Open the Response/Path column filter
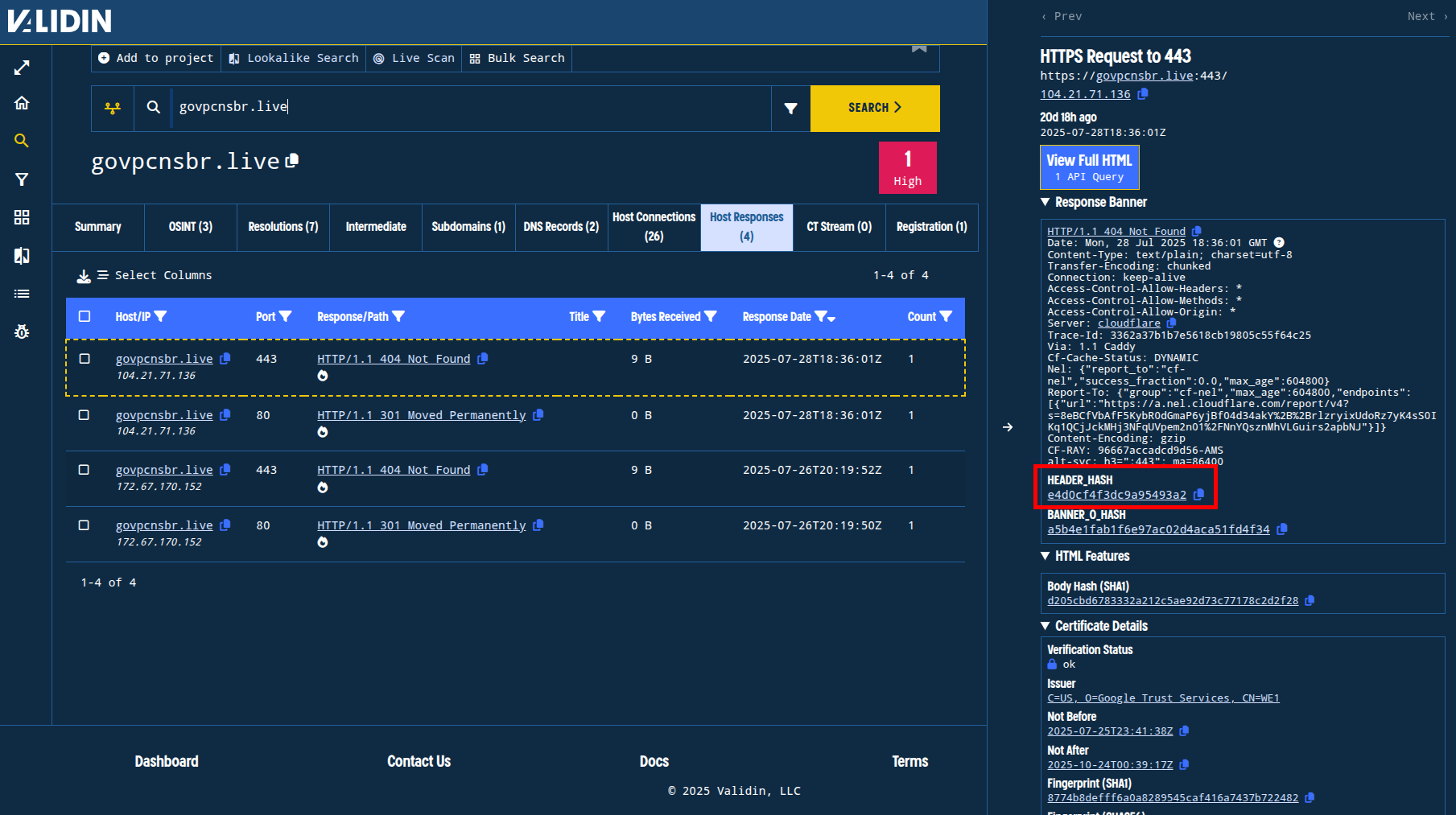The width and height of the screenshot is (1456, 815). click(398, 317)
